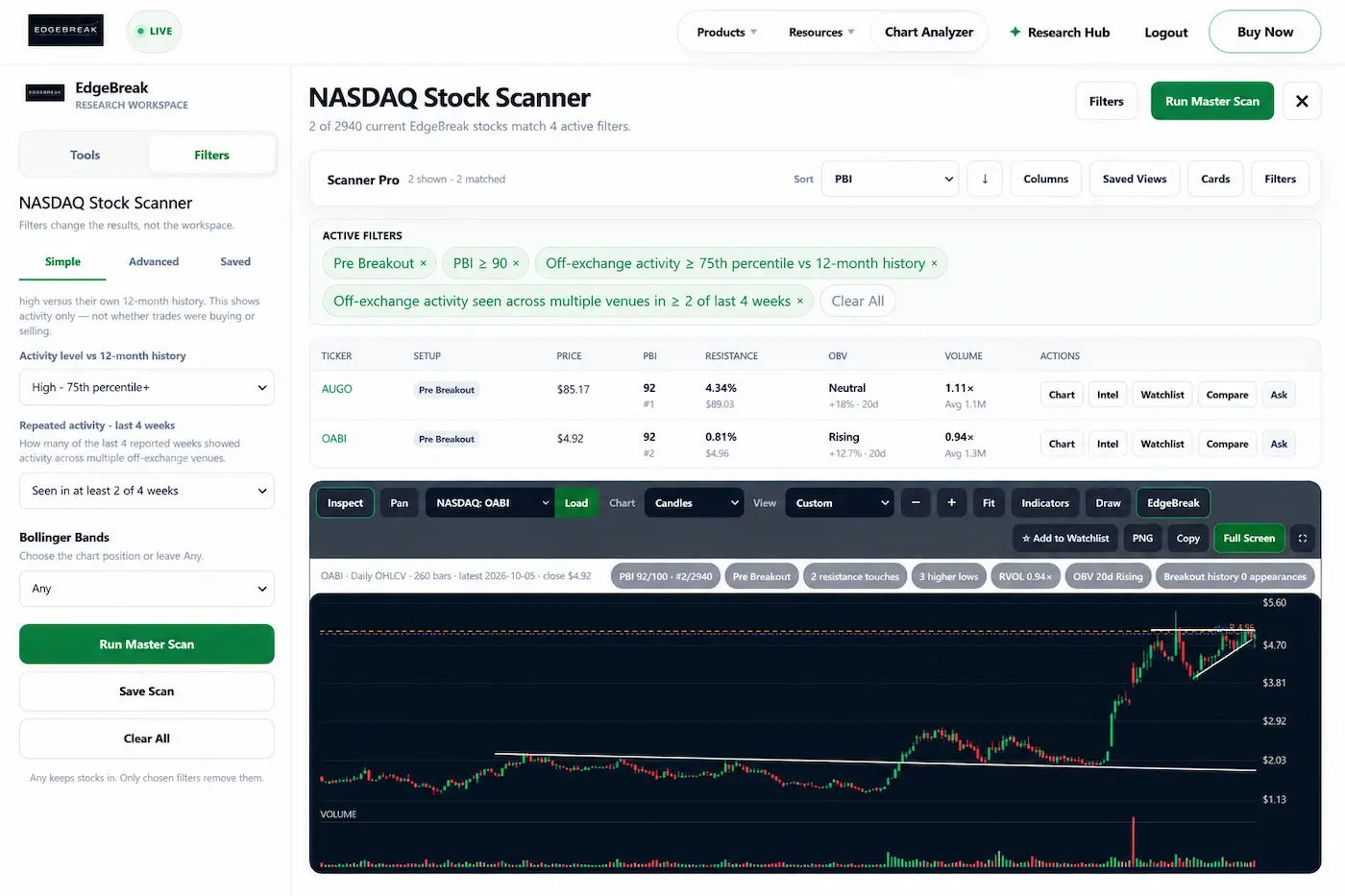Switch chart to Pan mode

(400, 503)
